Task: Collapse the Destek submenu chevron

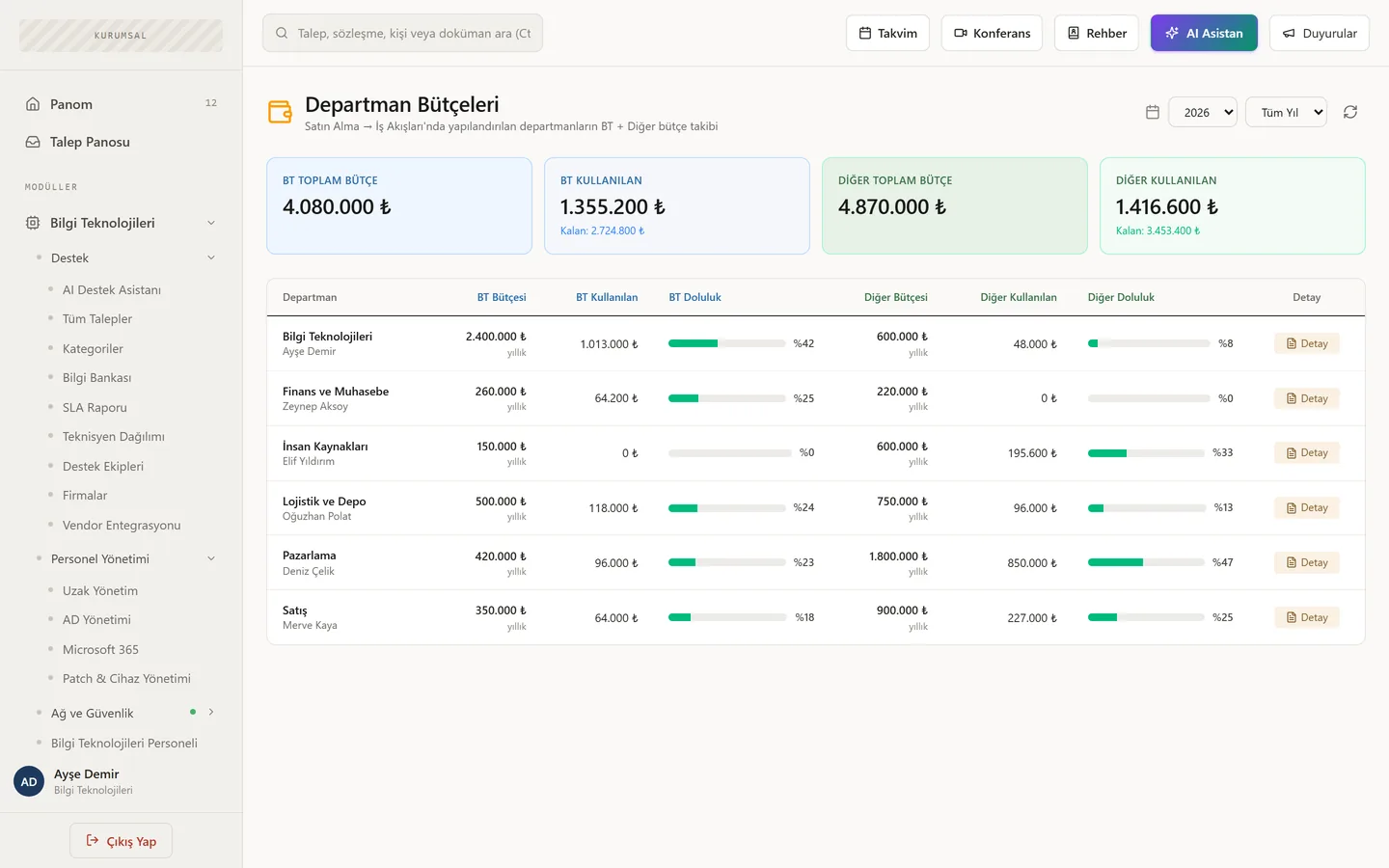Action: [x=211, y=258]
